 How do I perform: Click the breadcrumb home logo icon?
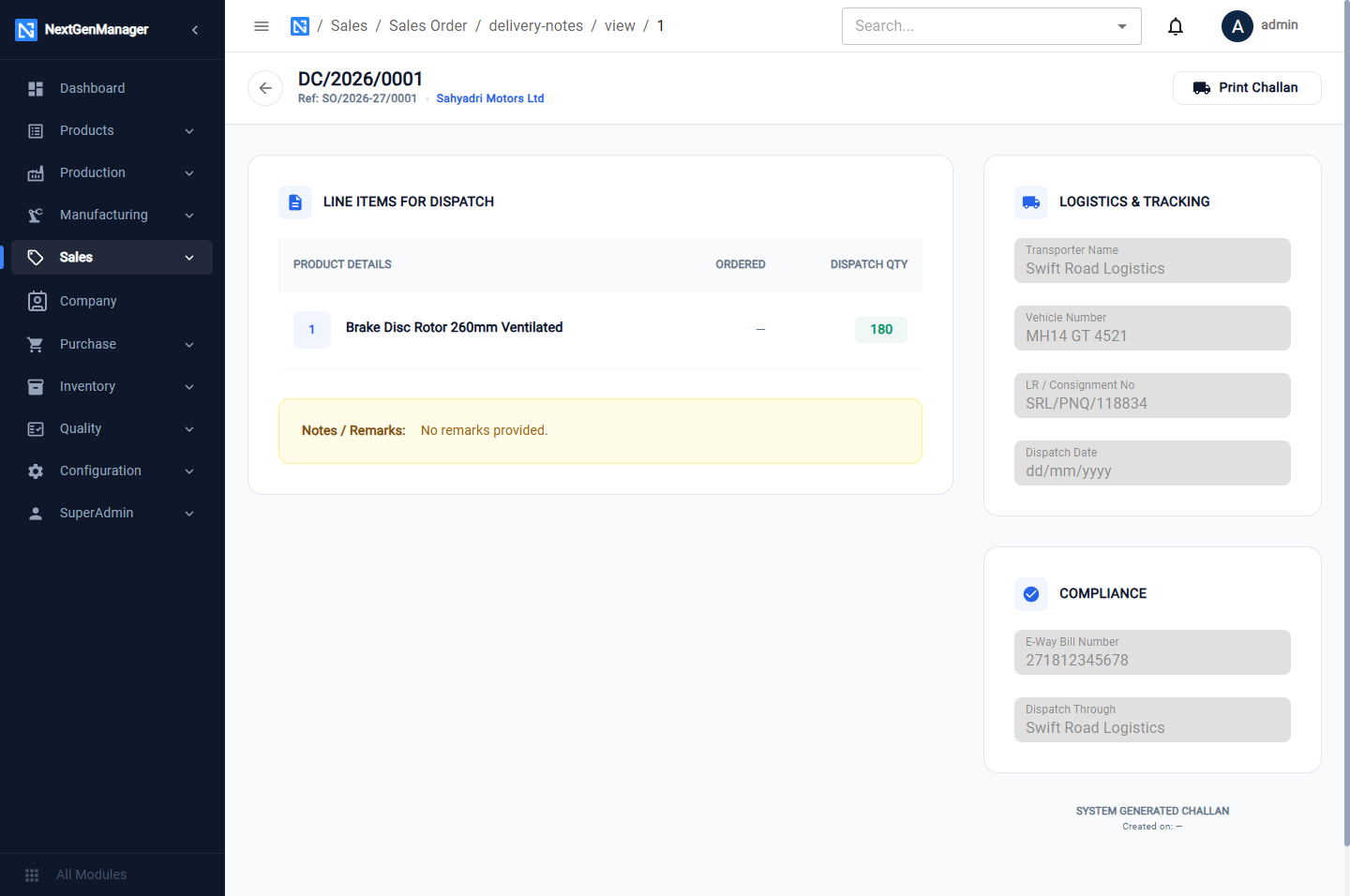pos(300,26)
